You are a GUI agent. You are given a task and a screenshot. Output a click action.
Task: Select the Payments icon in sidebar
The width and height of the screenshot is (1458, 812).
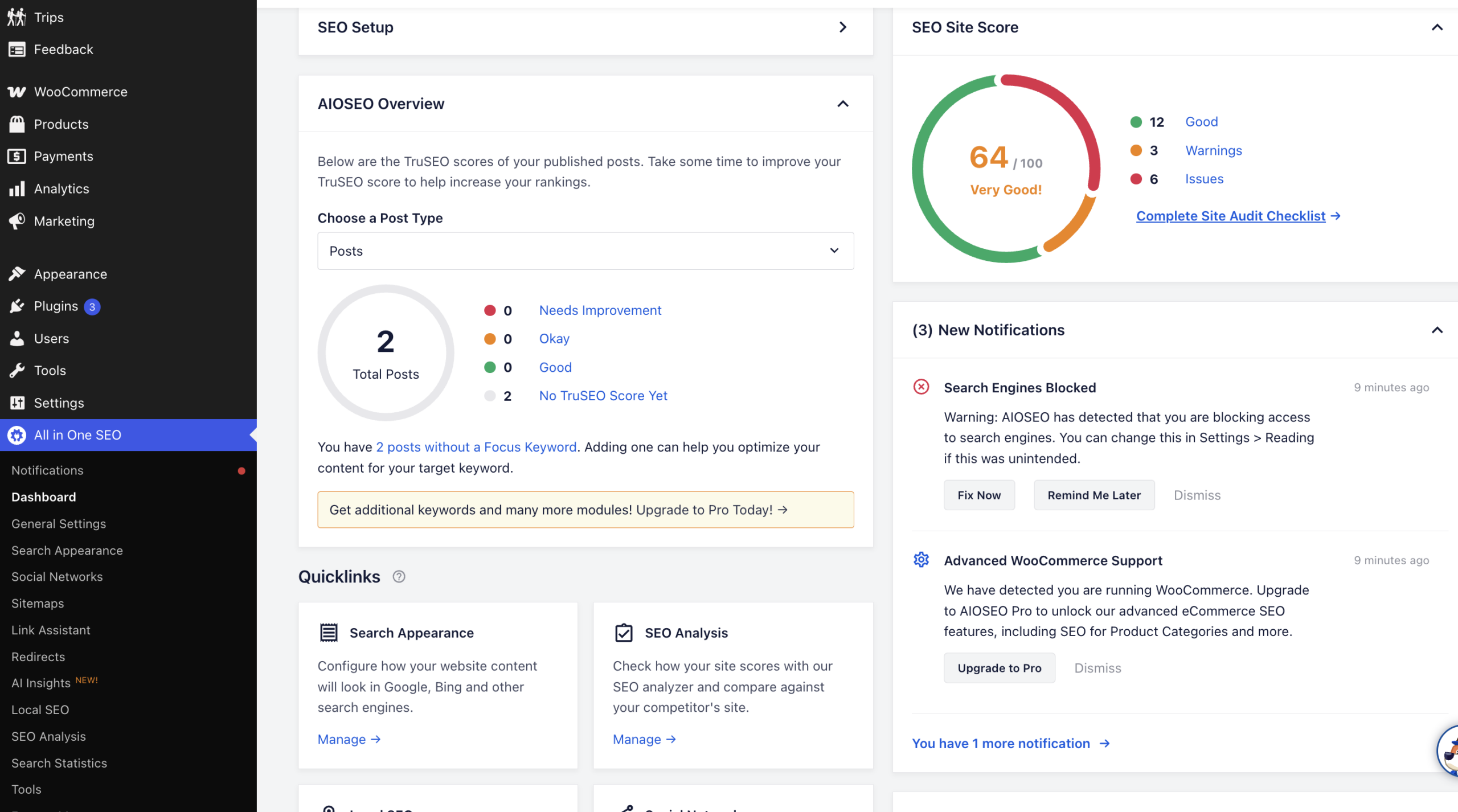click(17, 156)
